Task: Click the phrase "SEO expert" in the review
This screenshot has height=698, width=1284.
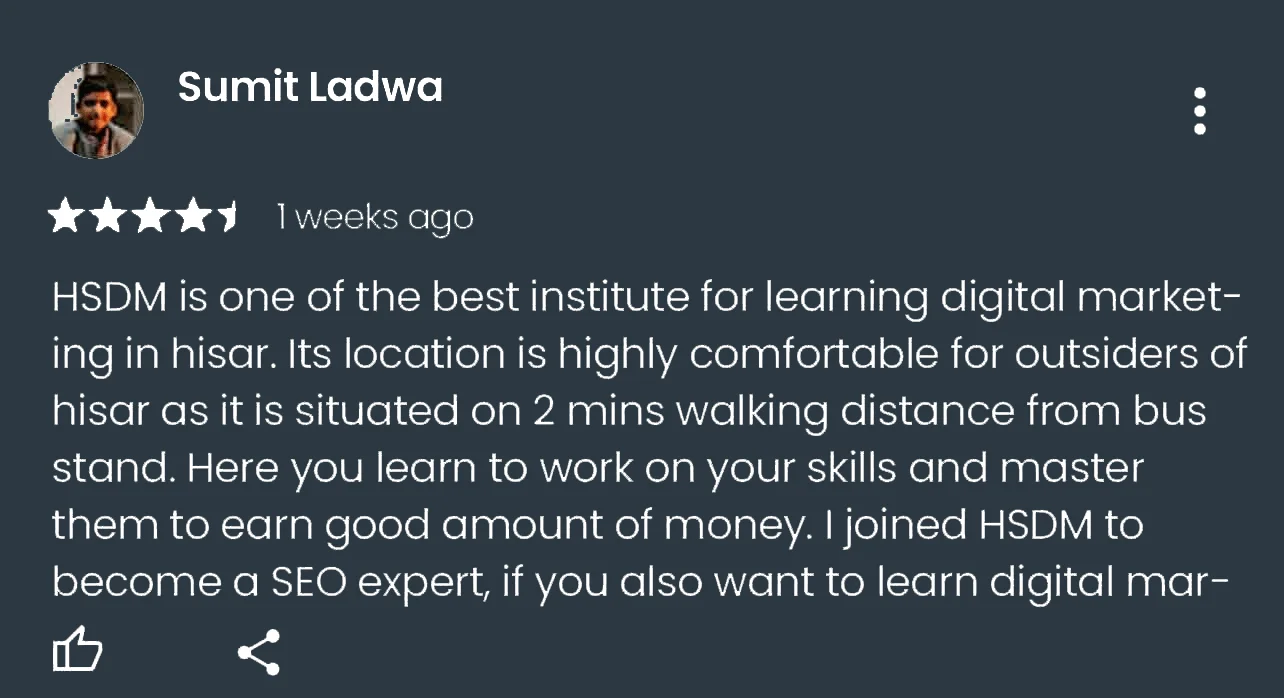Action: (x=380, y=583)
